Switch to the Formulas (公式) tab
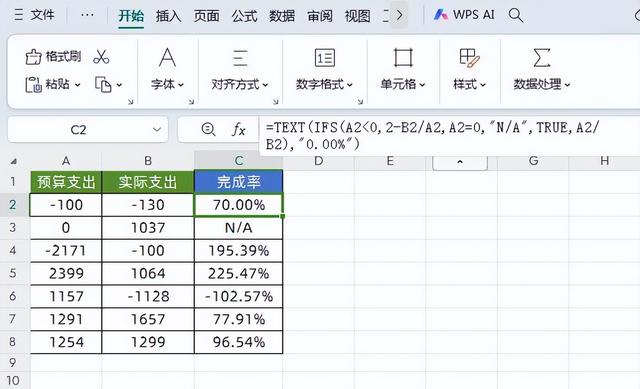 coord(244,16)
